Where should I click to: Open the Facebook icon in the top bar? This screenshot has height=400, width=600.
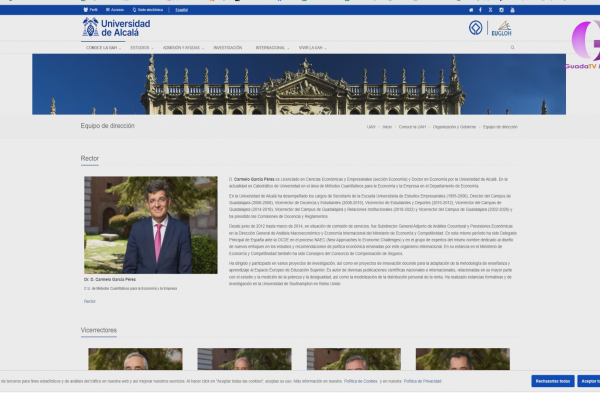pyautogui.click(x=481, y=10)
